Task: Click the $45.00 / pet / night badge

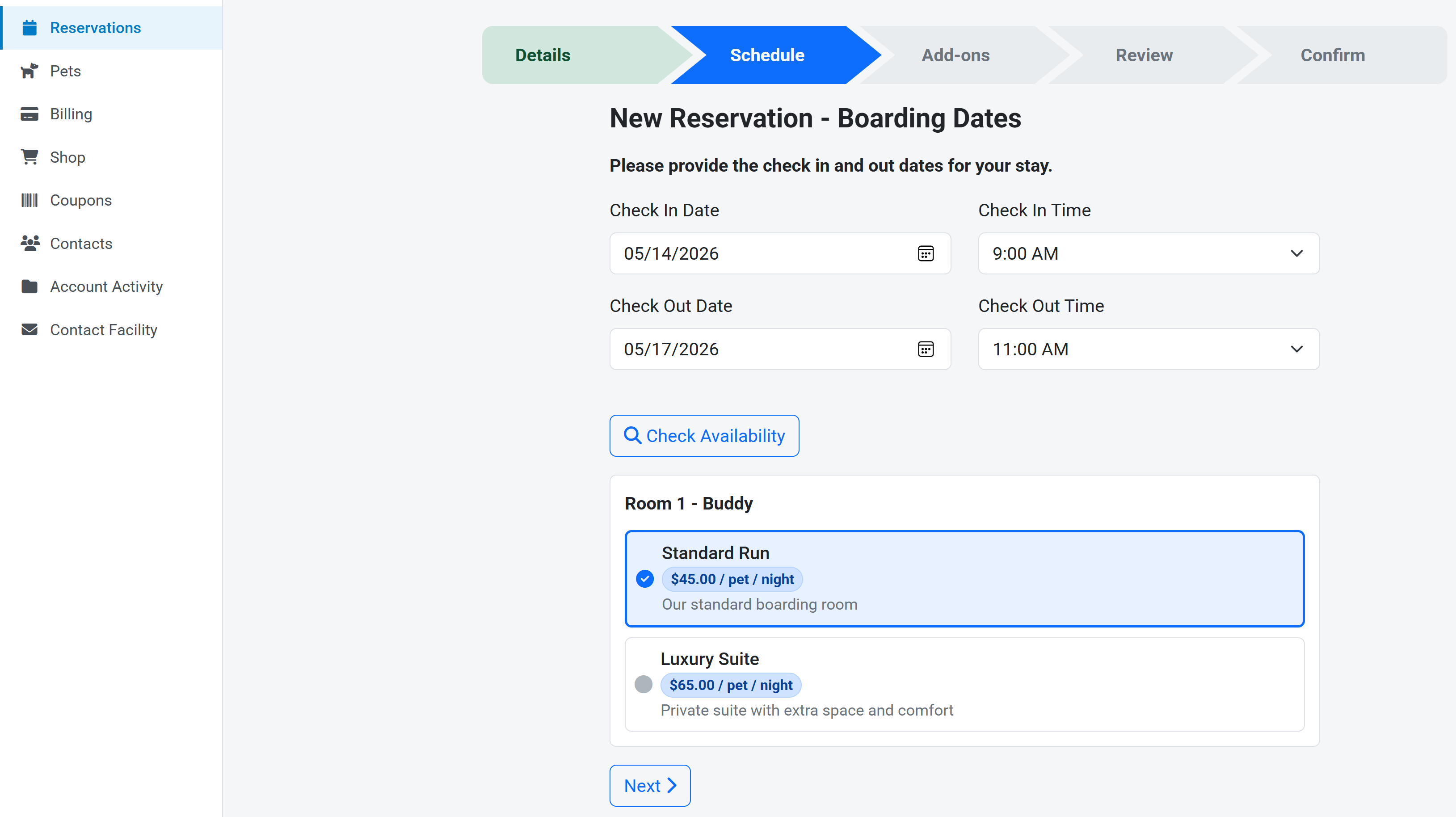Action: [732, 579]
